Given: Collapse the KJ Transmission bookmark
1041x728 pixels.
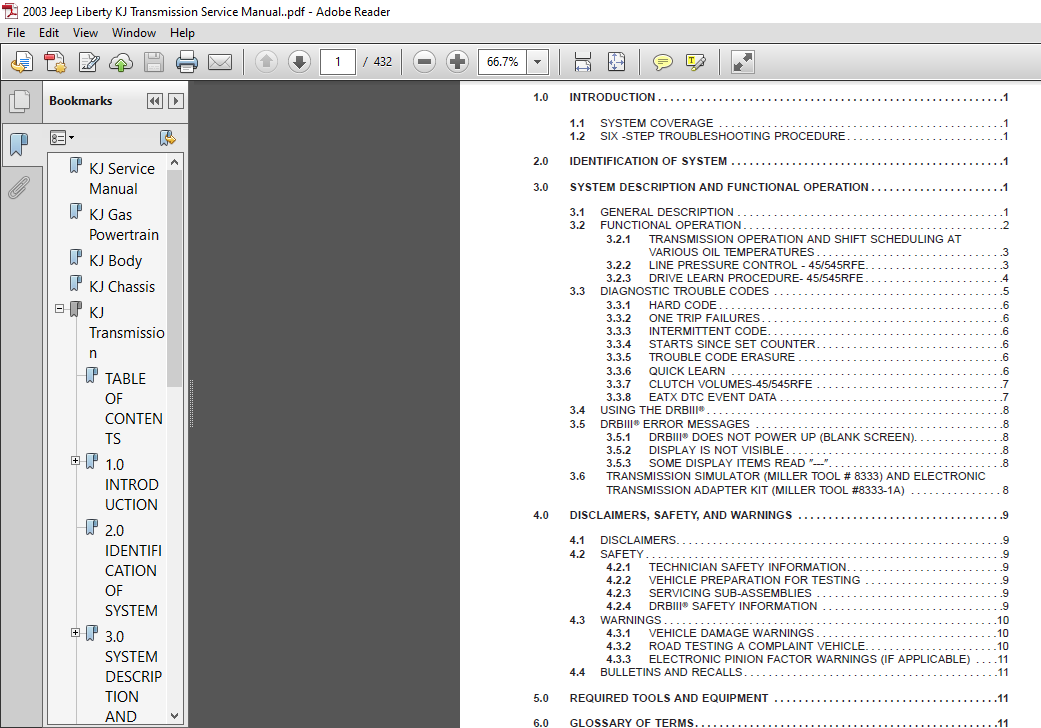Looking at the screenshot, I should pos(60,309).
